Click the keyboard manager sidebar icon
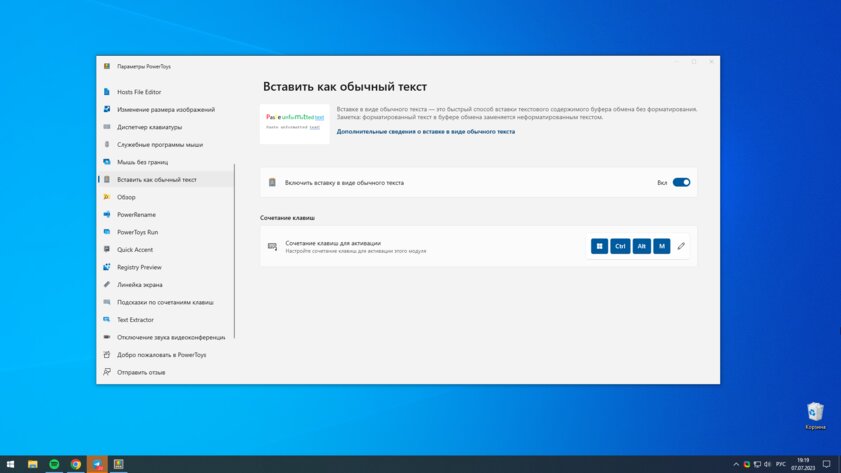This screenshot has width=841, height=473. (x=107, y=127)
